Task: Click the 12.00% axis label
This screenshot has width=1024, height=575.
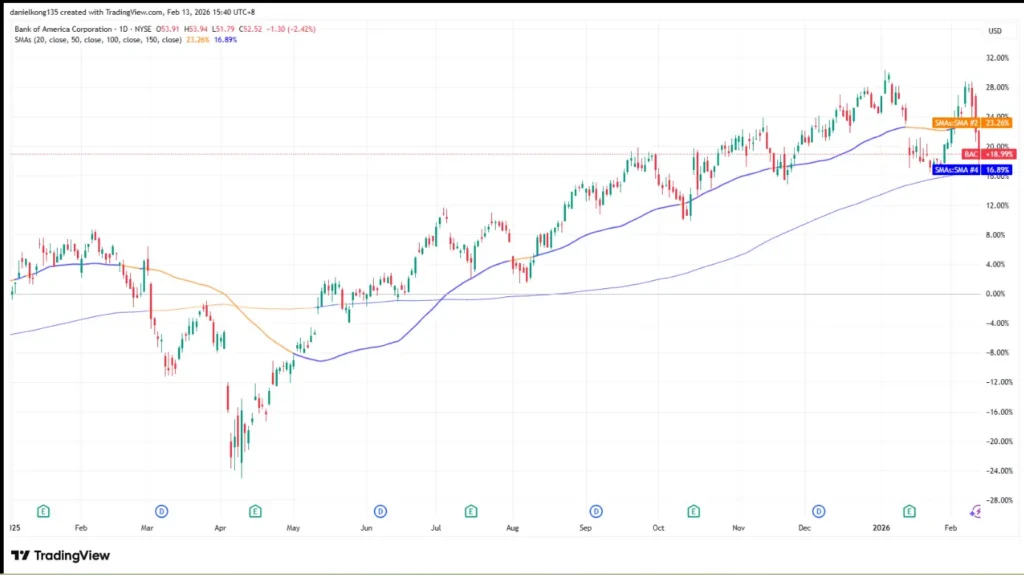Action: pyautogui.click(x=997, y=206)
